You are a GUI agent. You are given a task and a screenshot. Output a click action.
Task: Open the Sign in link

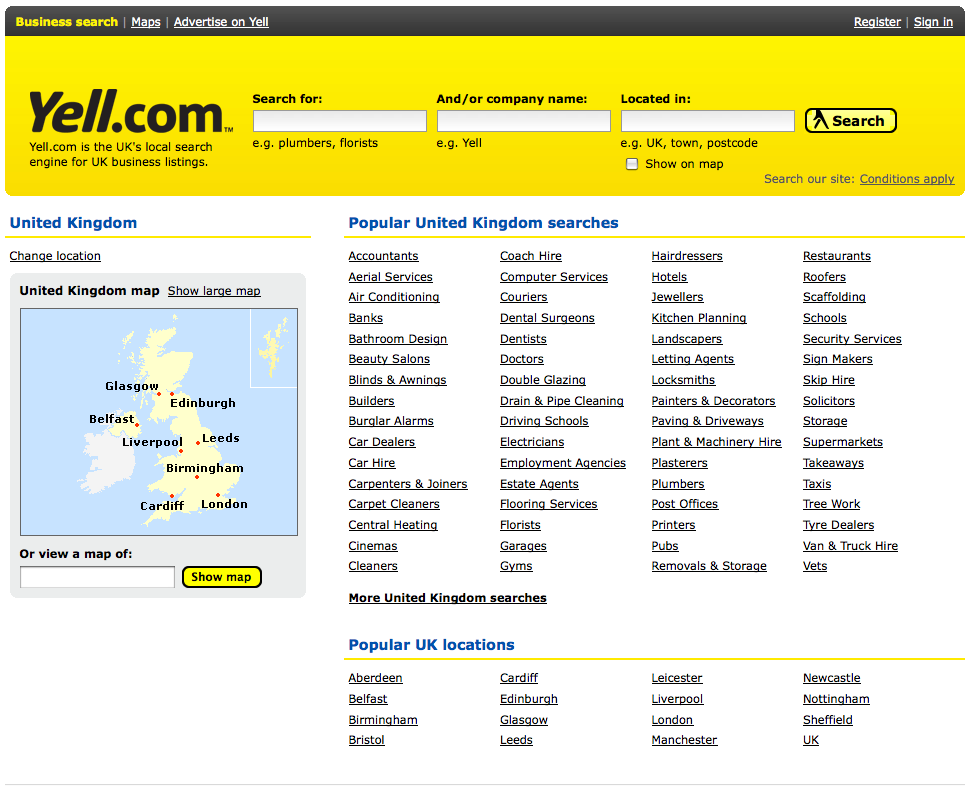[x=933, y=22]
